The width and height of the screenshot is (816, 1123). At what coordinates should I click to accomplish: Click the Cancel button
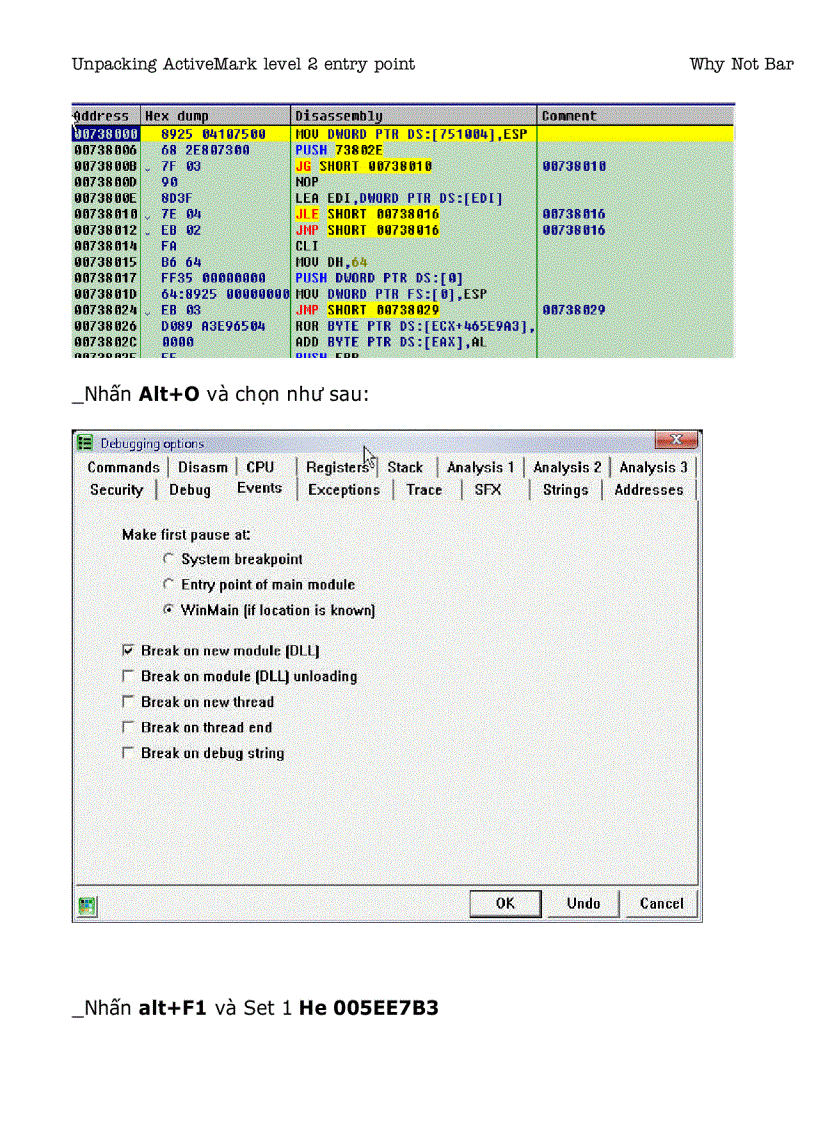(x=661, y=903)
